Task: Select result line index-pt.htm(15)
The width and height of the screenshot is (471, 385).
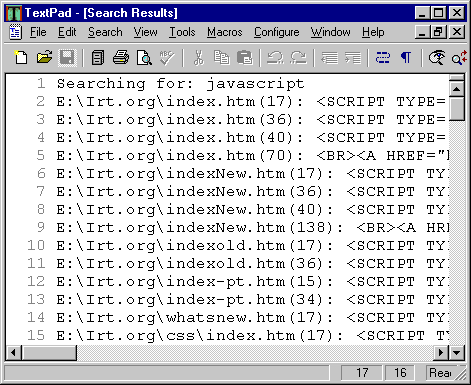Action: tap(252, 281)
